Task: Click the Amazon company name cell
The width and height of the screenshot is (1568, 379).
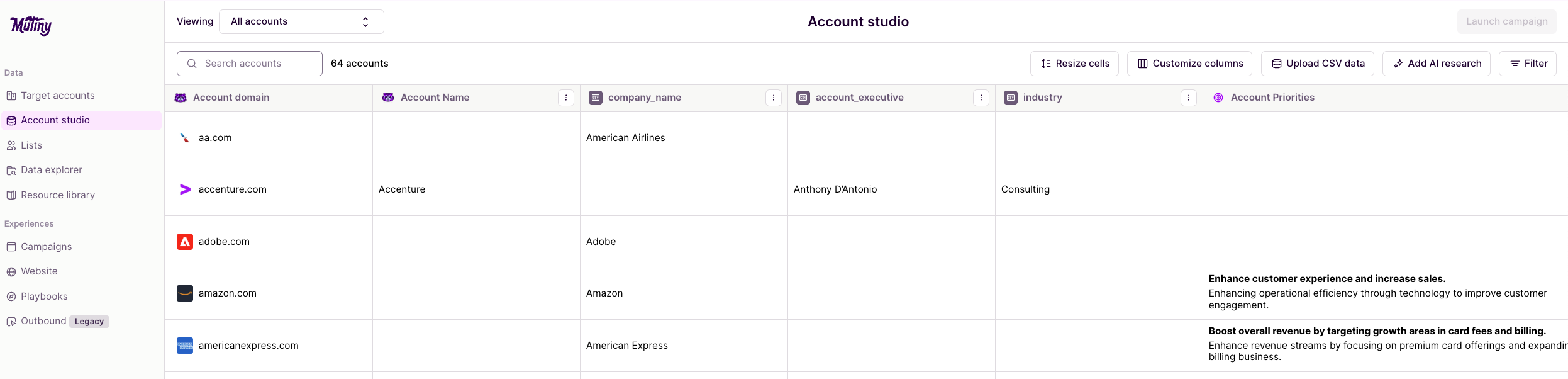Action: [x=684, y=293]
